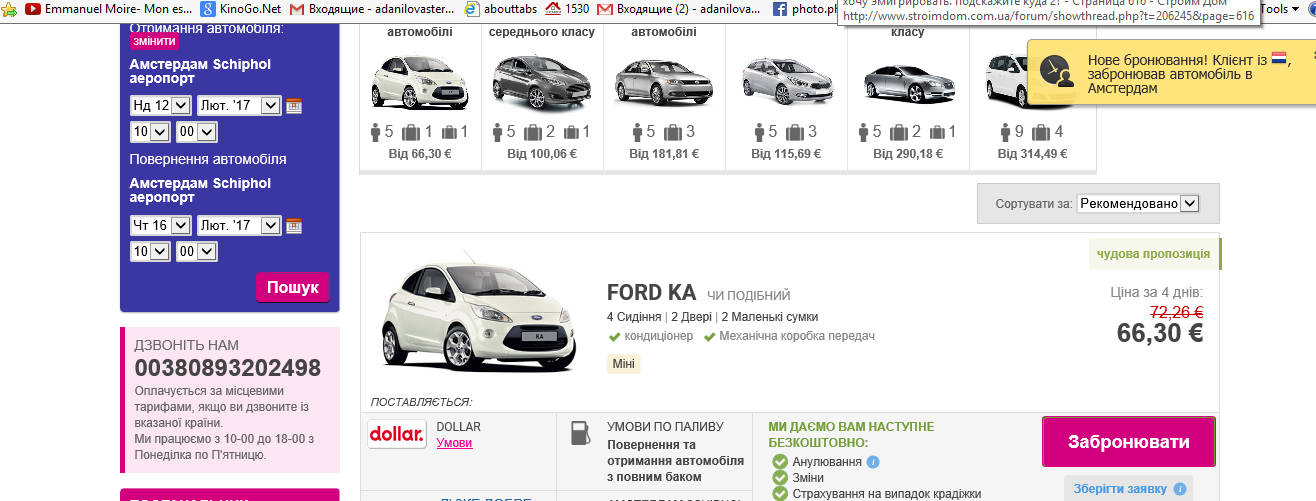1316x501 pixels.
Task: Click the Netherlands flag in the notification
Action: (1281, 60)
